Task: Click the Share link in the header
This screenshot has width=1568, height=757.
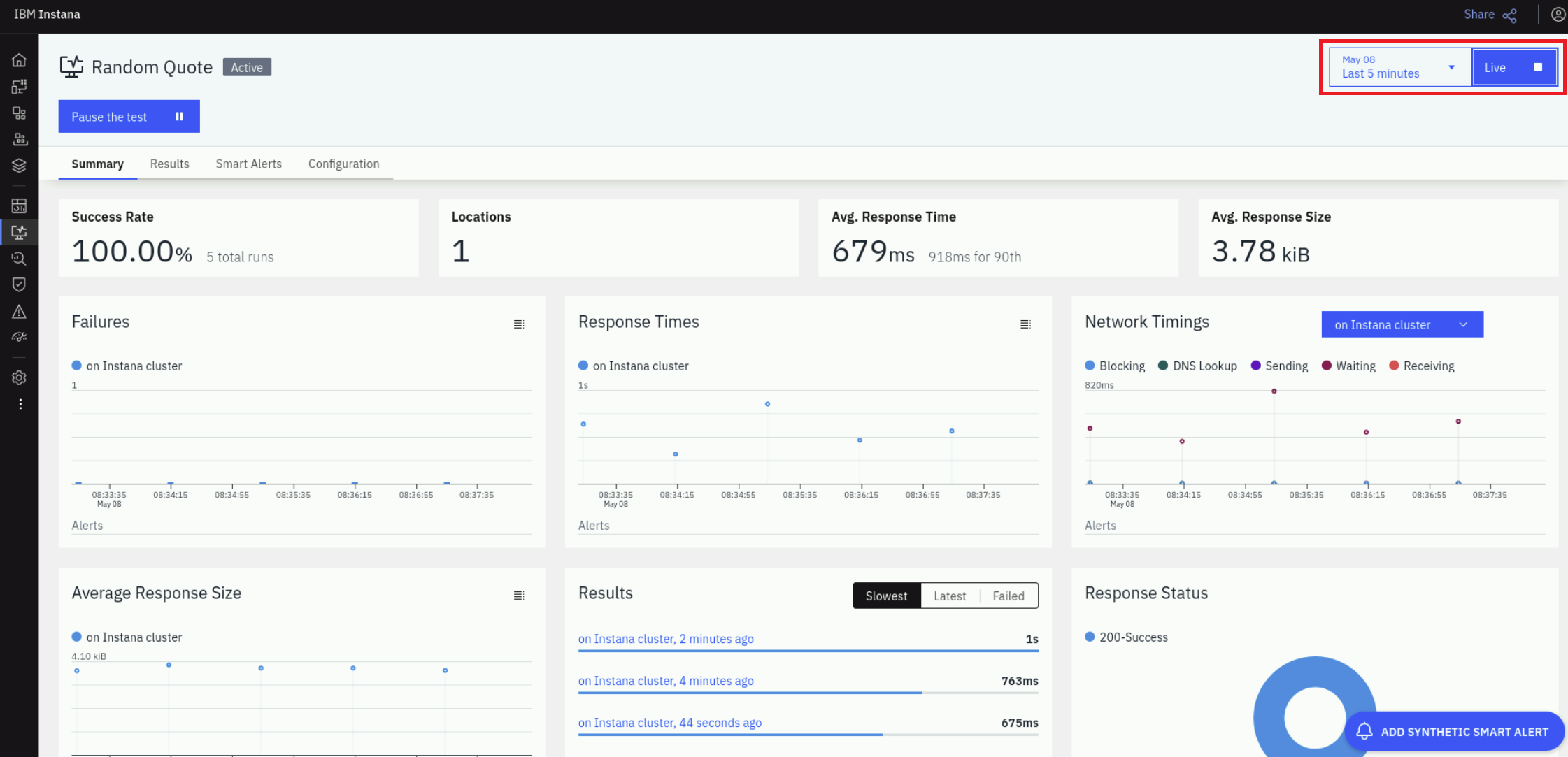Action: point(1478,15)
